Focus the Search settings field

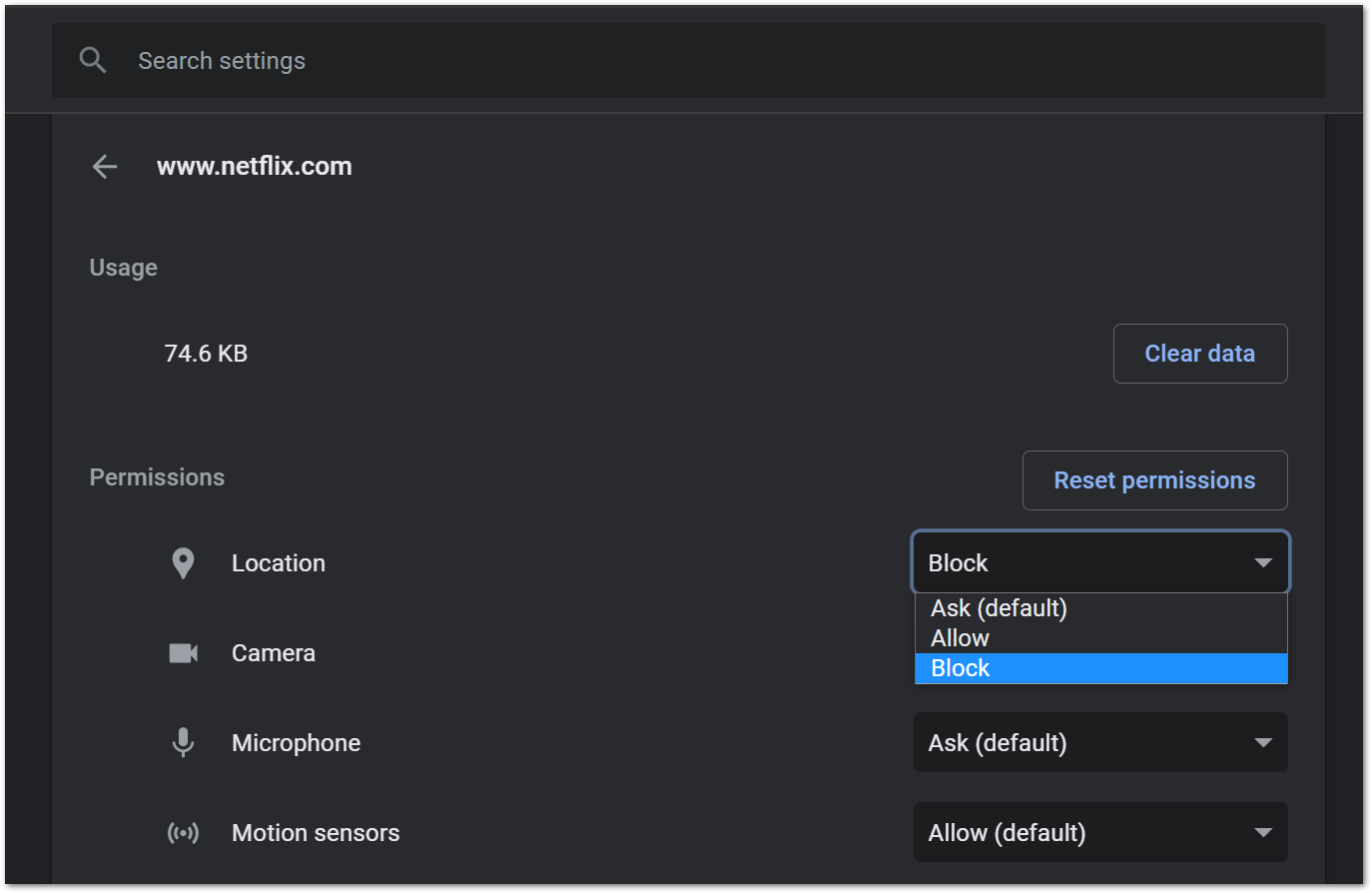pyautogui.click(x=688, y=61)
